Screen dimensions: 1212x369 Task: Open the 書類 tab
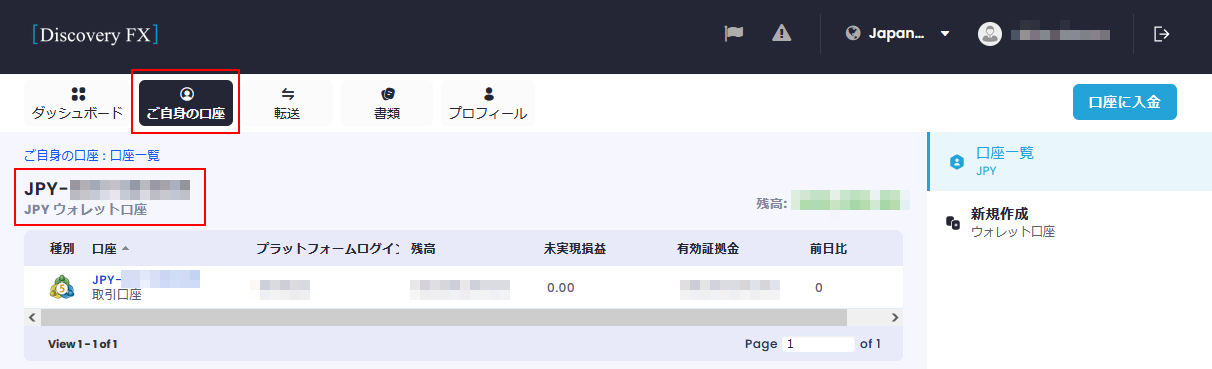(x=388, y=104)
